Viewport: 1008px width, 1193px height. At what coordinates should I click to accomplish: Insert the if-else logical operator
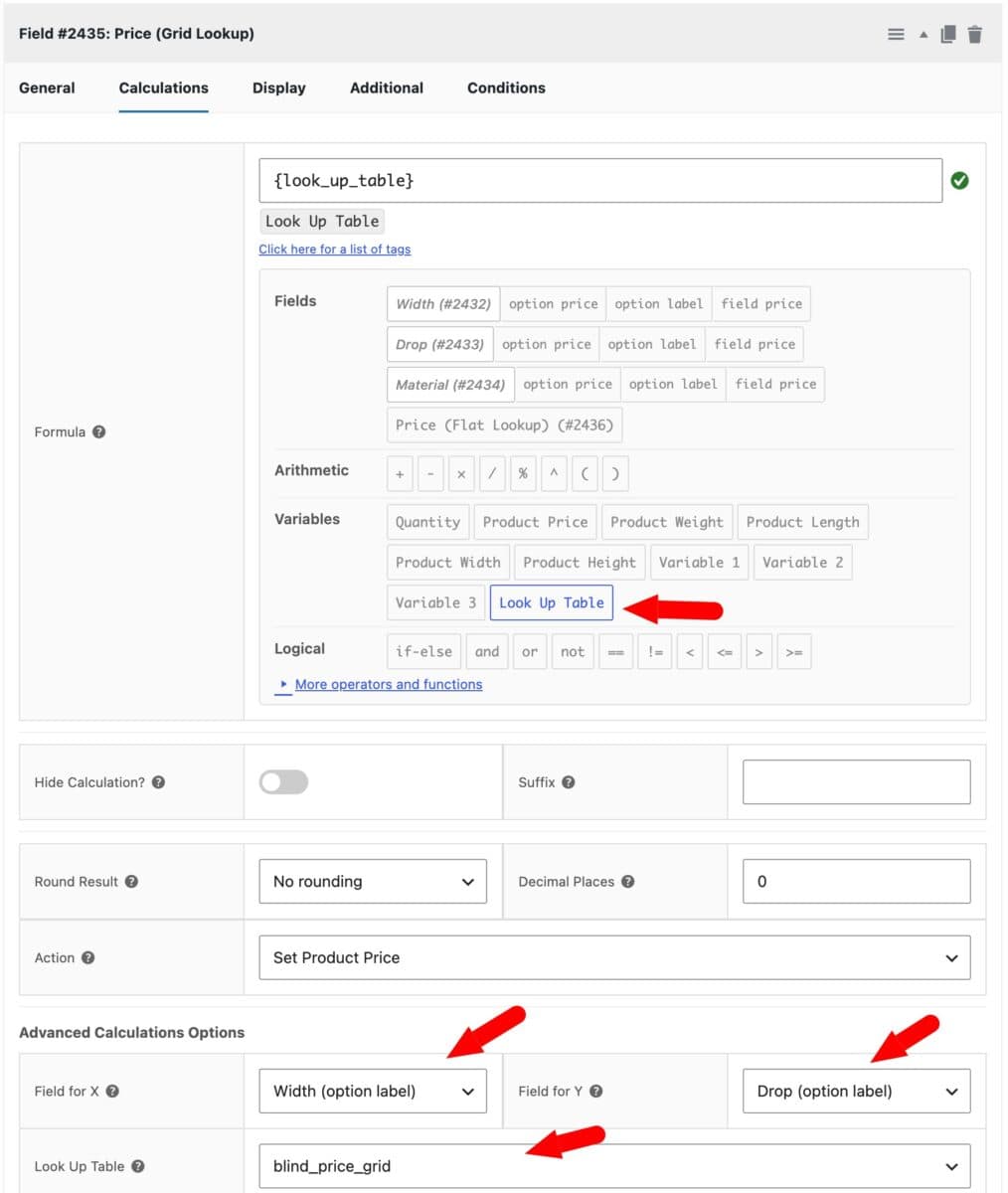[423, 652]
